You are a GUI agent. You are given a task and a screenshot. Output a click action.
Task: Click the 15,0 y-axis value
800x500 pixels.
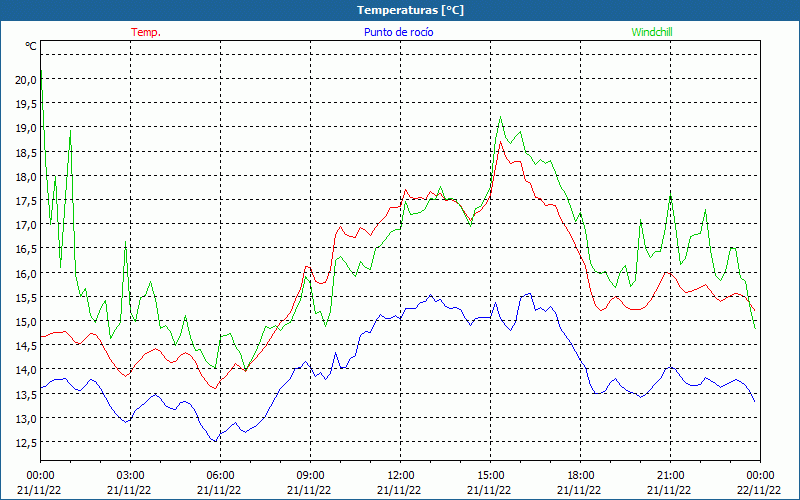click(27, 321)
